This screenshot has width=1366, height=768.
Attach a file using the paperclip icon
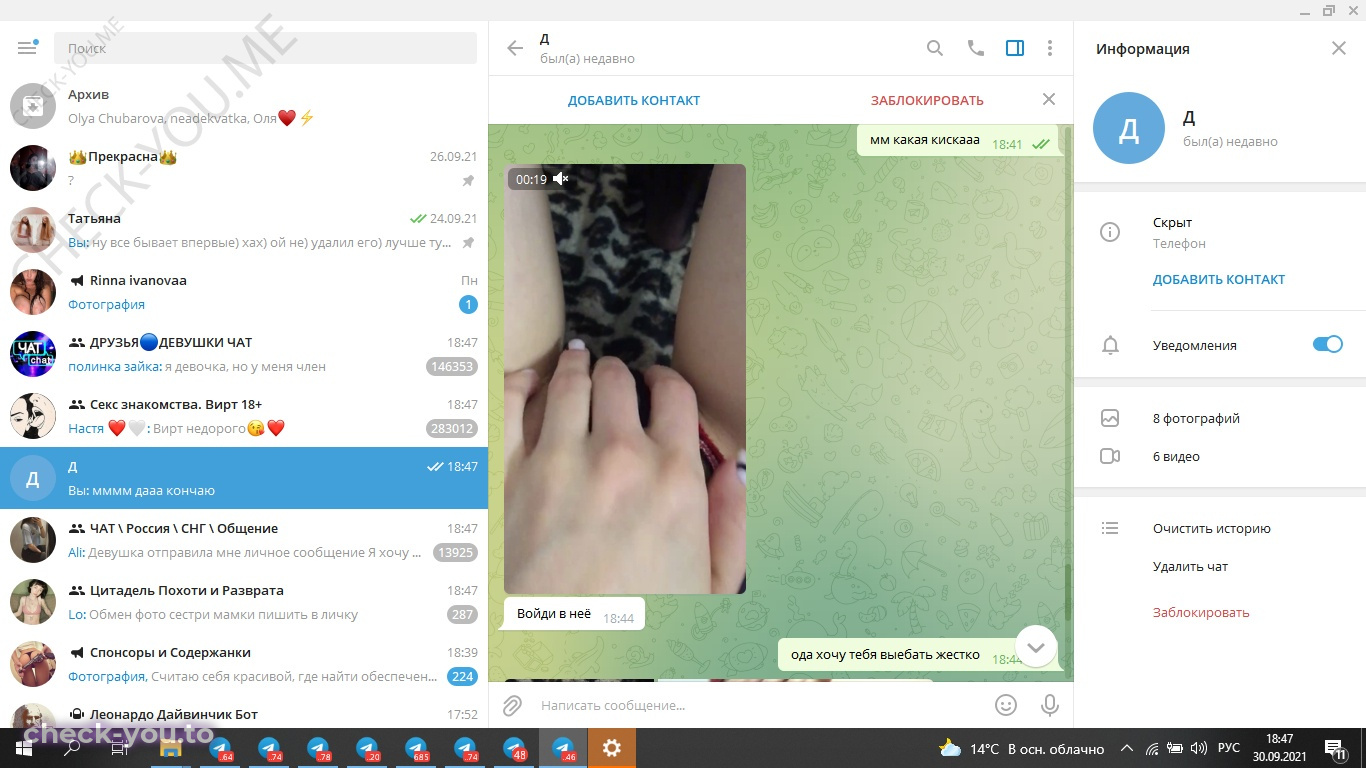[x=512, y=705]
